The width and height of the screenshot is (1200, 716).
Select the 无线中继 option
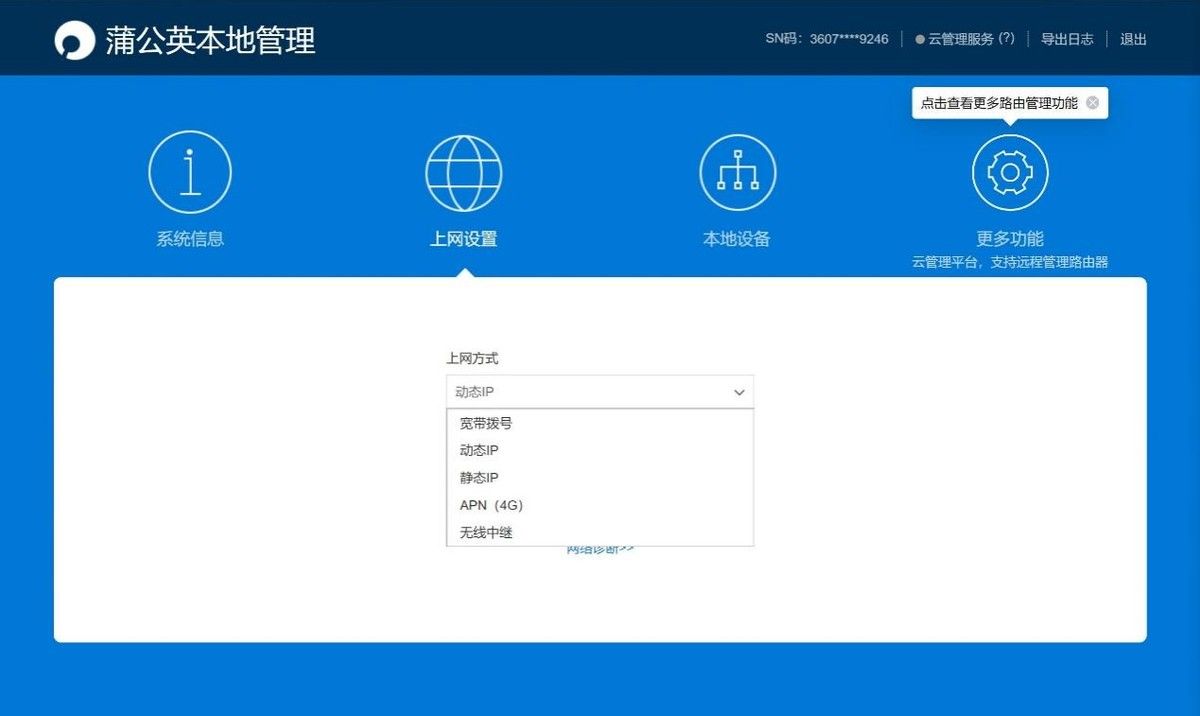(x=486, y=533)
